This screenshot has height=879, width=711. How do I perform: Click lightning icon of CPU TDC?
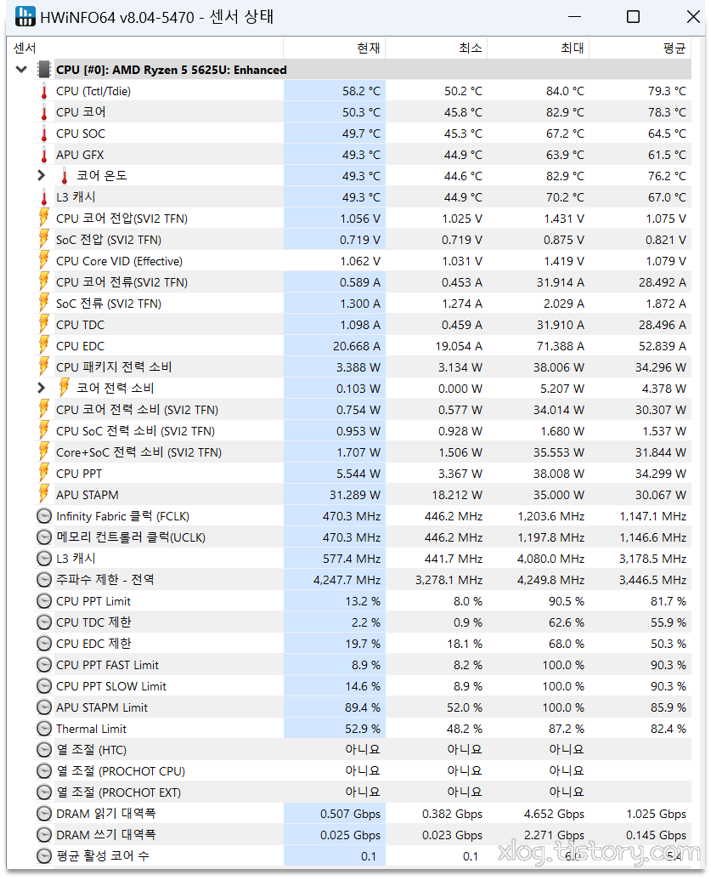pos(44,325)
